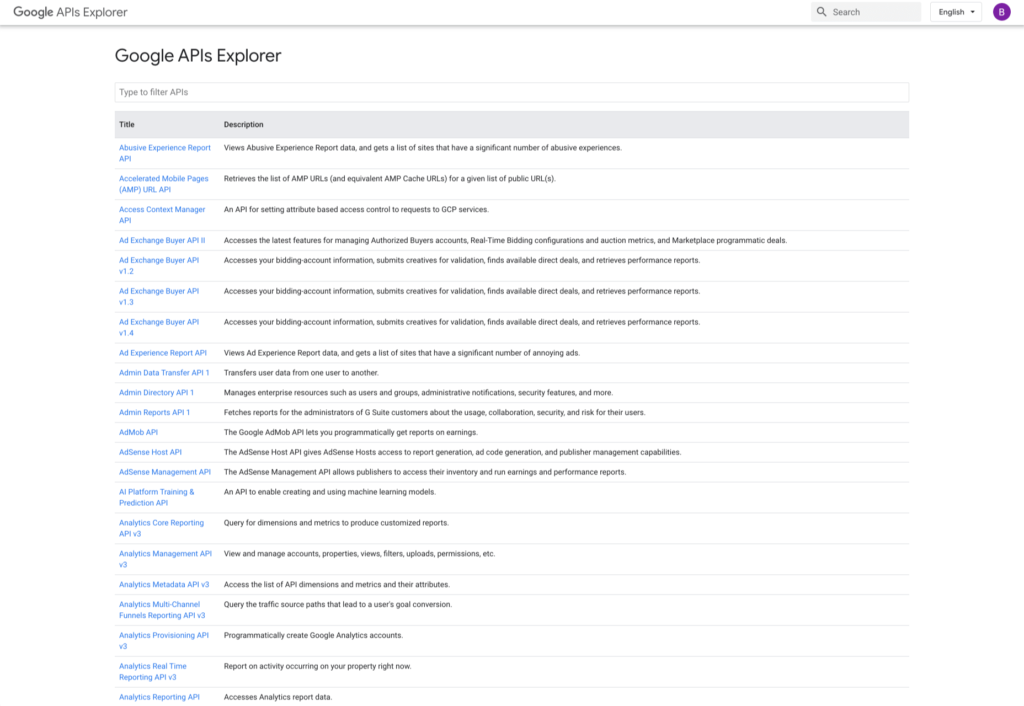Open Analytics Real Time Reporting API

[152, 666]
